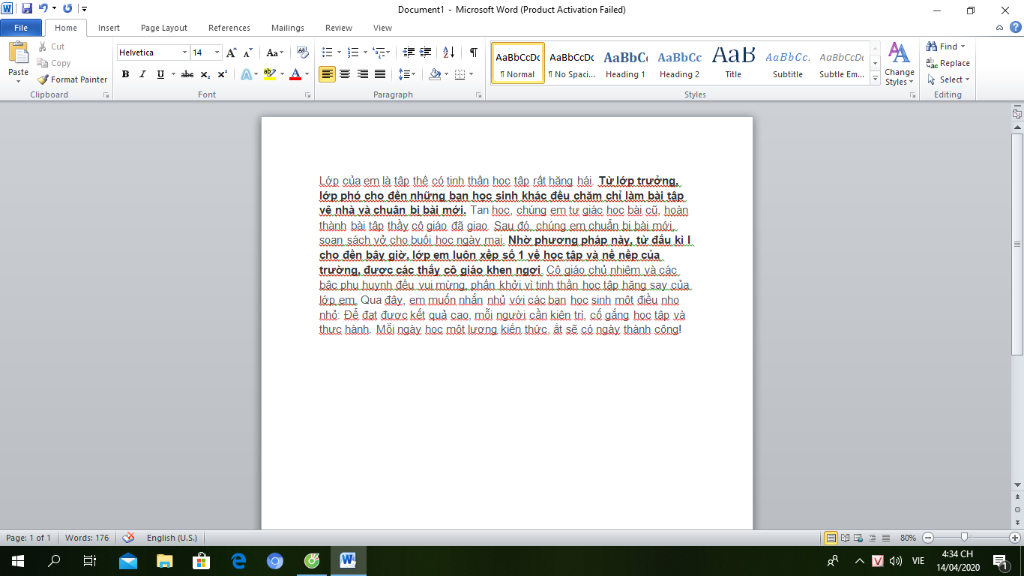Switch to the Insert tab
The image size is (1024, 576).
[x=109, y=28]
